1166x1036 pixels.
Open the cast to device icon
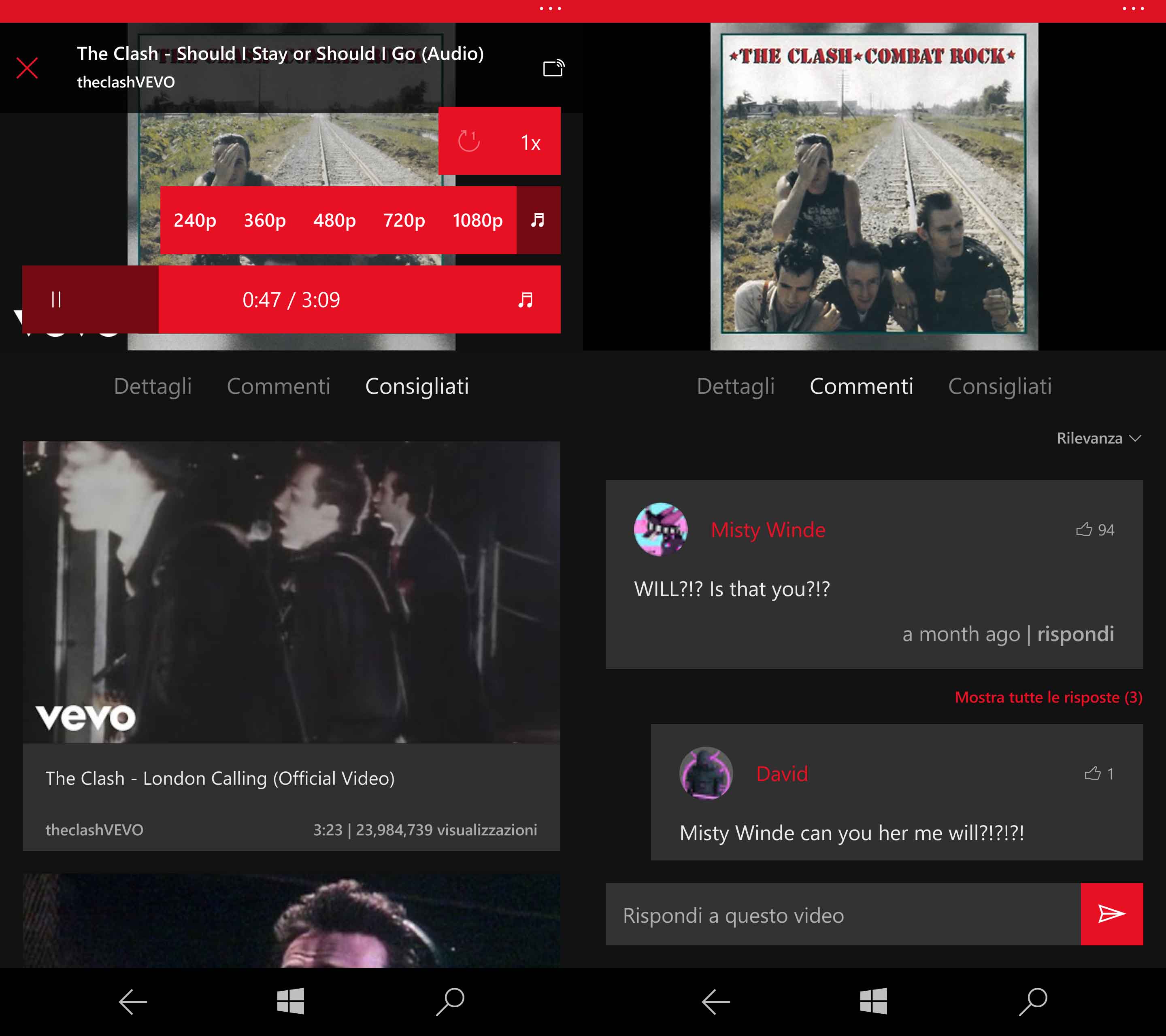click(553, 68)
